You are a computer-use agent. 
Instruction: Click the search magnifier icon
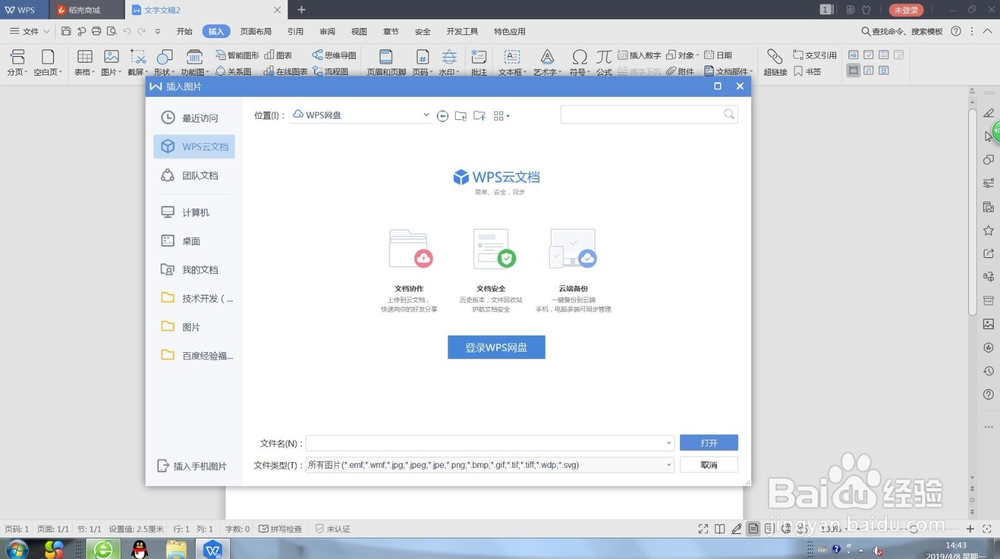click(x=729, y=115)
